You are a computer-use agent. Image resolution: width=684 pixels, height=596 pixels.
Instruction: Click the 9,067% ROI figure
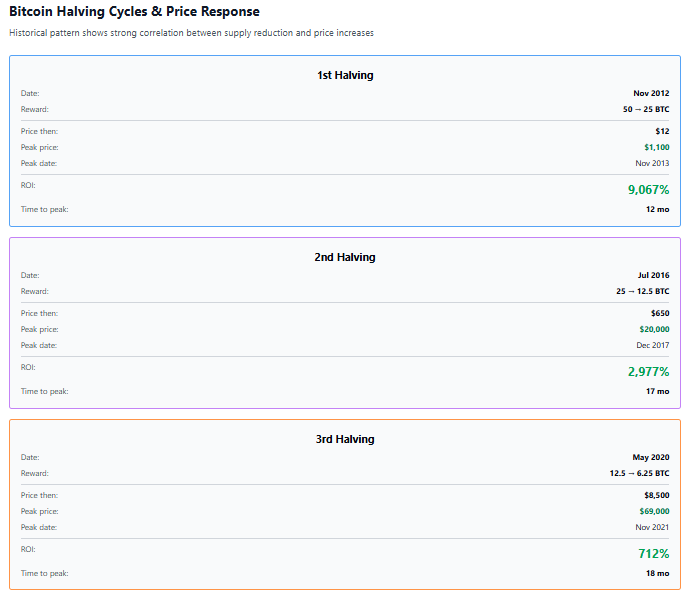(648, 189)
